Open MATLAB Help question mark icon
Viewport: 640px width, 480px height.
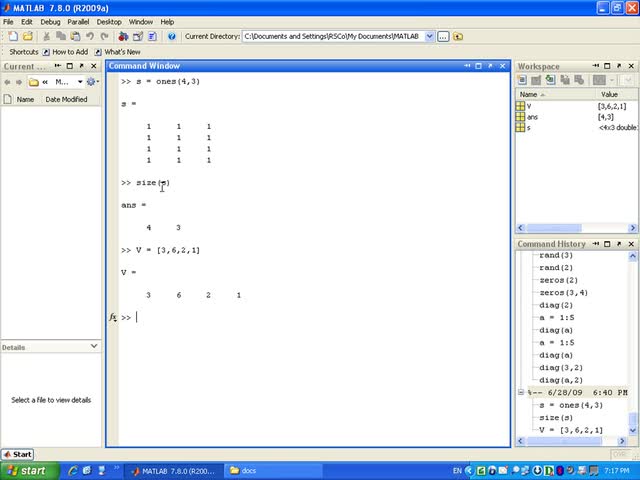coord(172,36)
